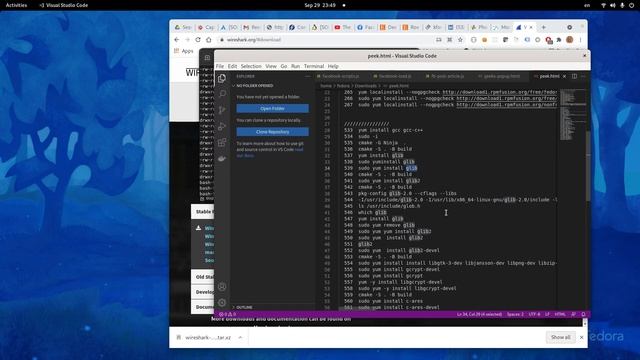This screenshot has width=640, height=360.
Task: Open the Run menu
Action: [295, 66]
